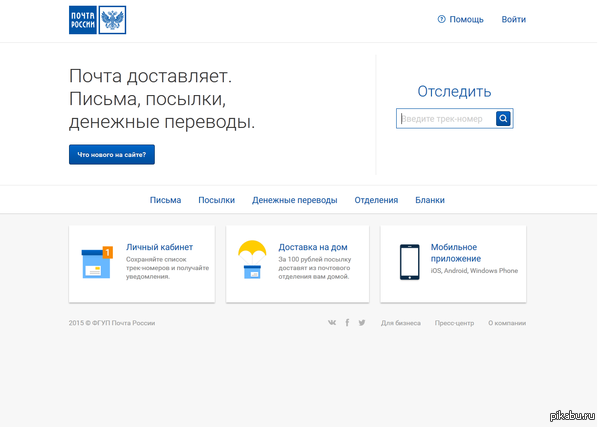Click the search magnifier button
Image resolution: width=600 pixels, height=427 pixels.
pyautogui.click(x=504, y=119)
